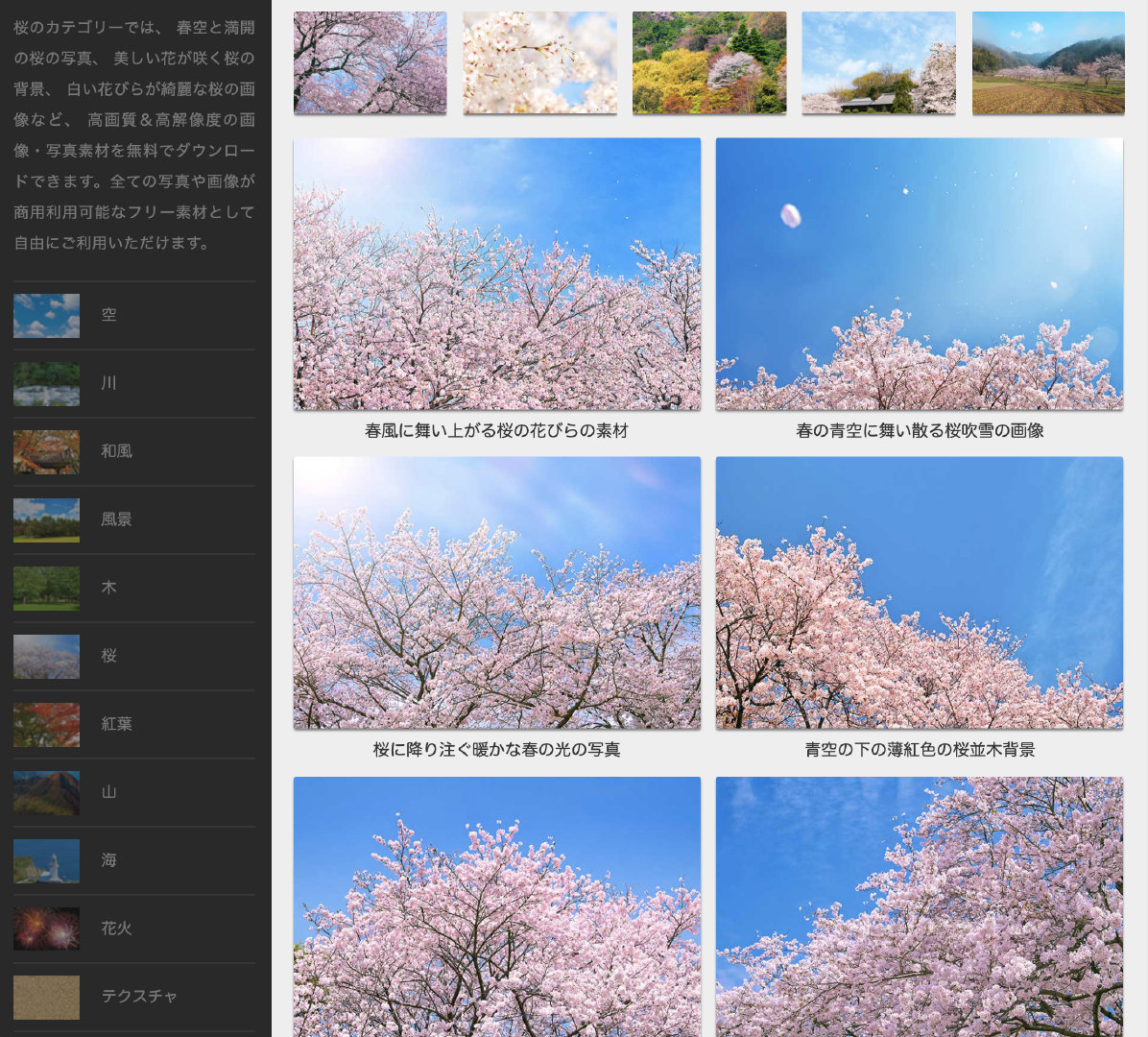Screen dimensions: 1148x1037
Task: Click the テクスチャ category label
Action: point(139,996)
